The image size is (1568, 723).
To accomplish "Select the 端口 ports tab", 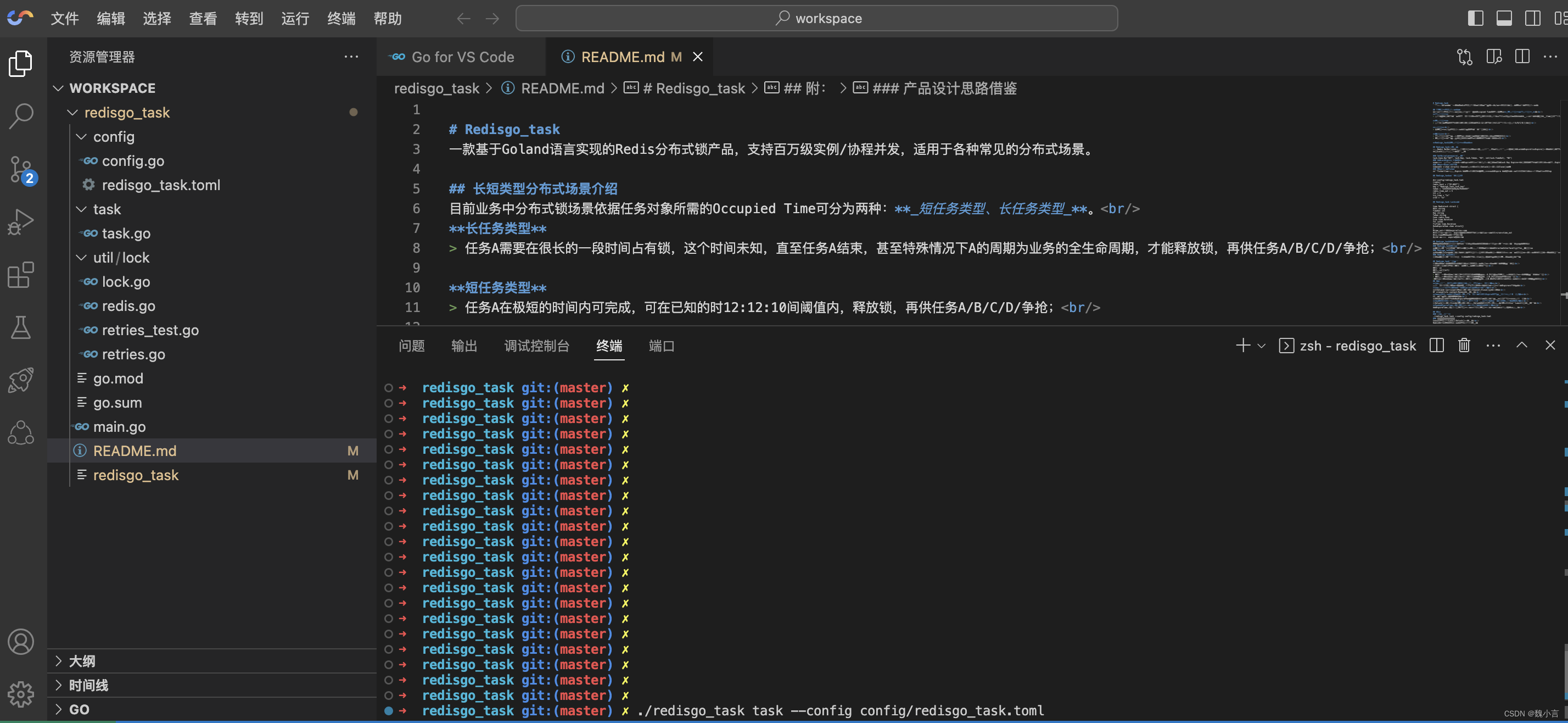I will click(x=661, y=345).
